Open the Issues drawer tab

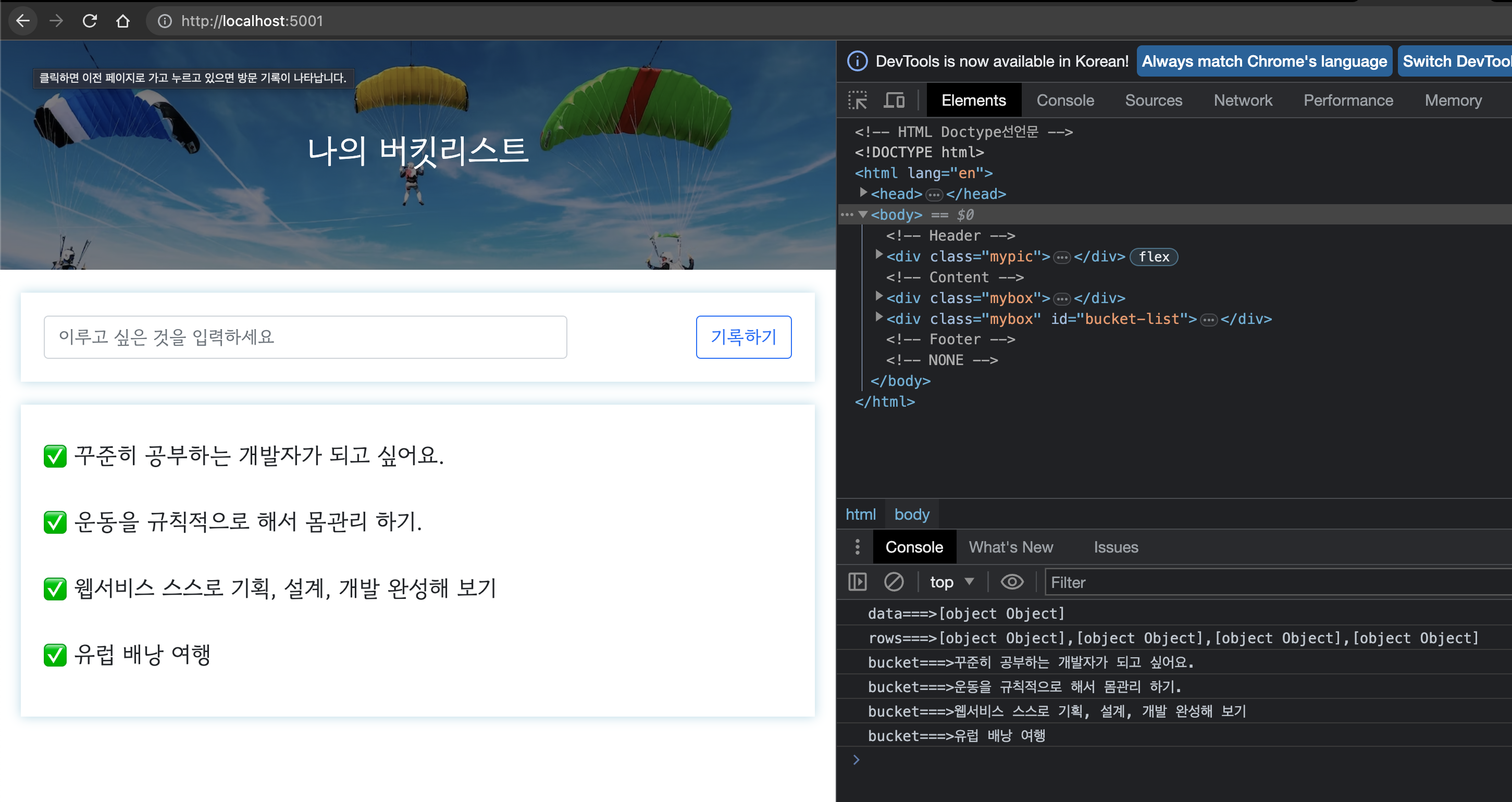tap(1115, 547)
